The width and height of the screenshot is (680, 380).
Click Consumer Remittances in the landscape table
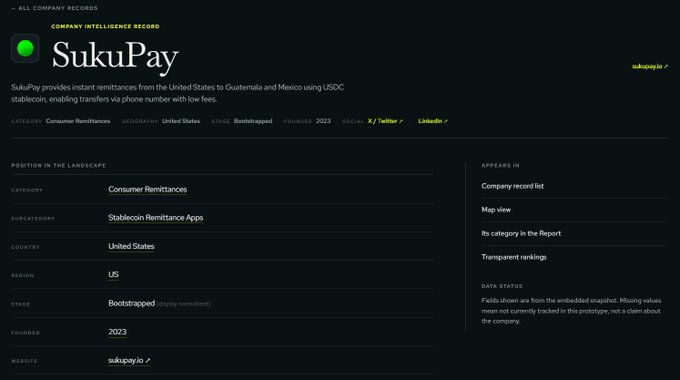pos(147,190)
